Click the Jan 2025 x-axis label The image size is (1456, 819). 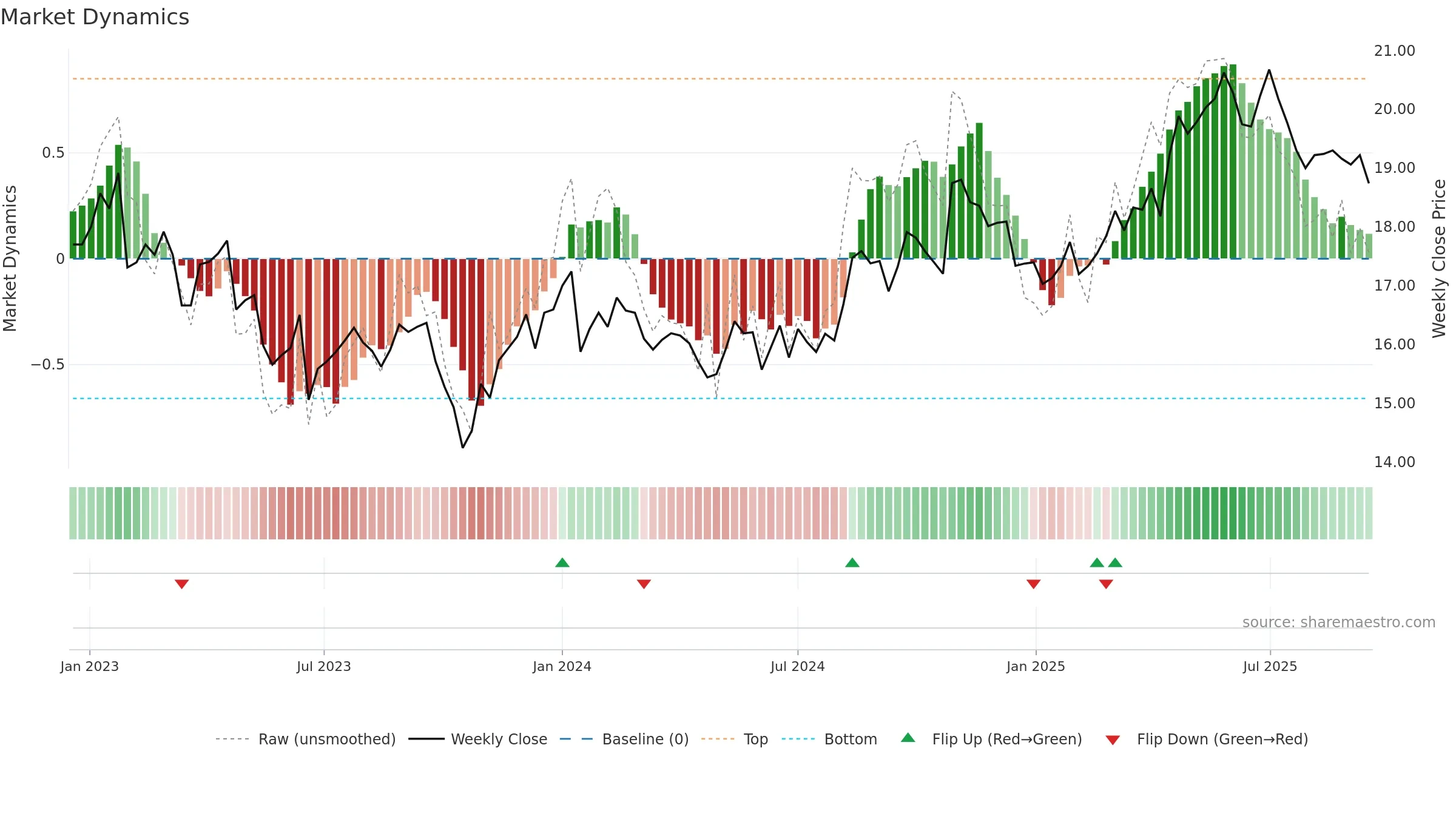click(x=1036, y=666)
